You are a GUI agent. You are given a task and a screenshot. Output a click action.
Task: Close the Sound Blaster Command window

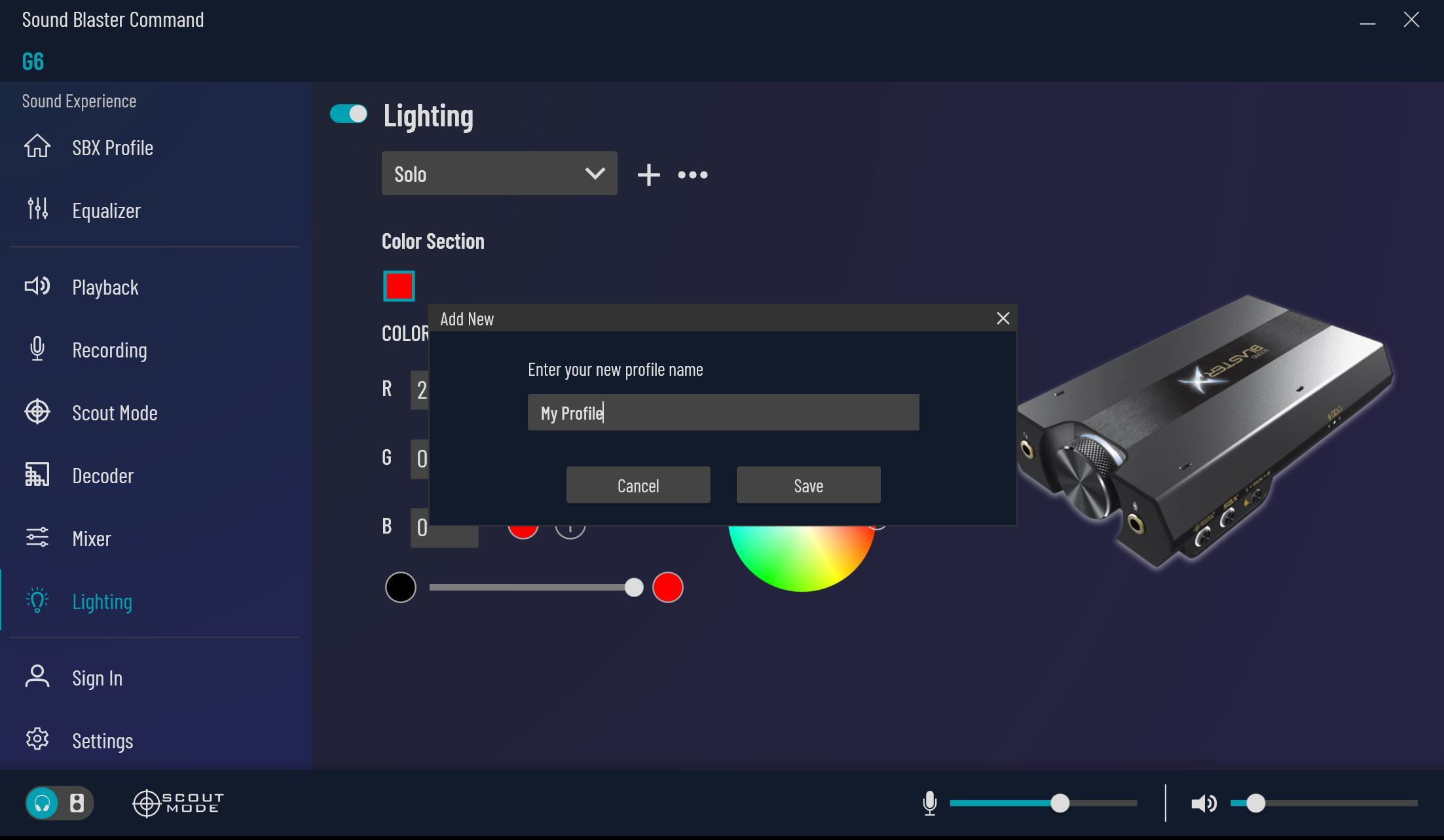[x=1411, y=20]
